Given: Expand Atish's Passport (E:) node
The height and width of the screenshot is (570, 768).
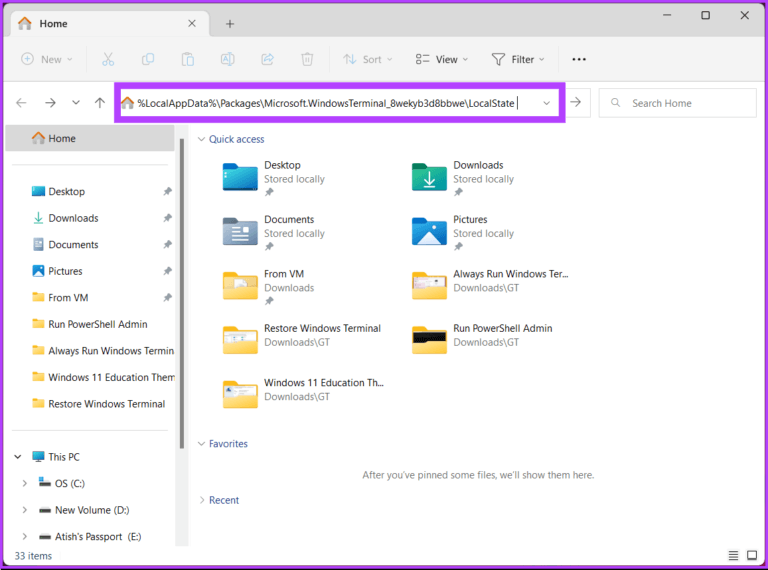Looking at the screenshot, I should (x=24, y=536).
